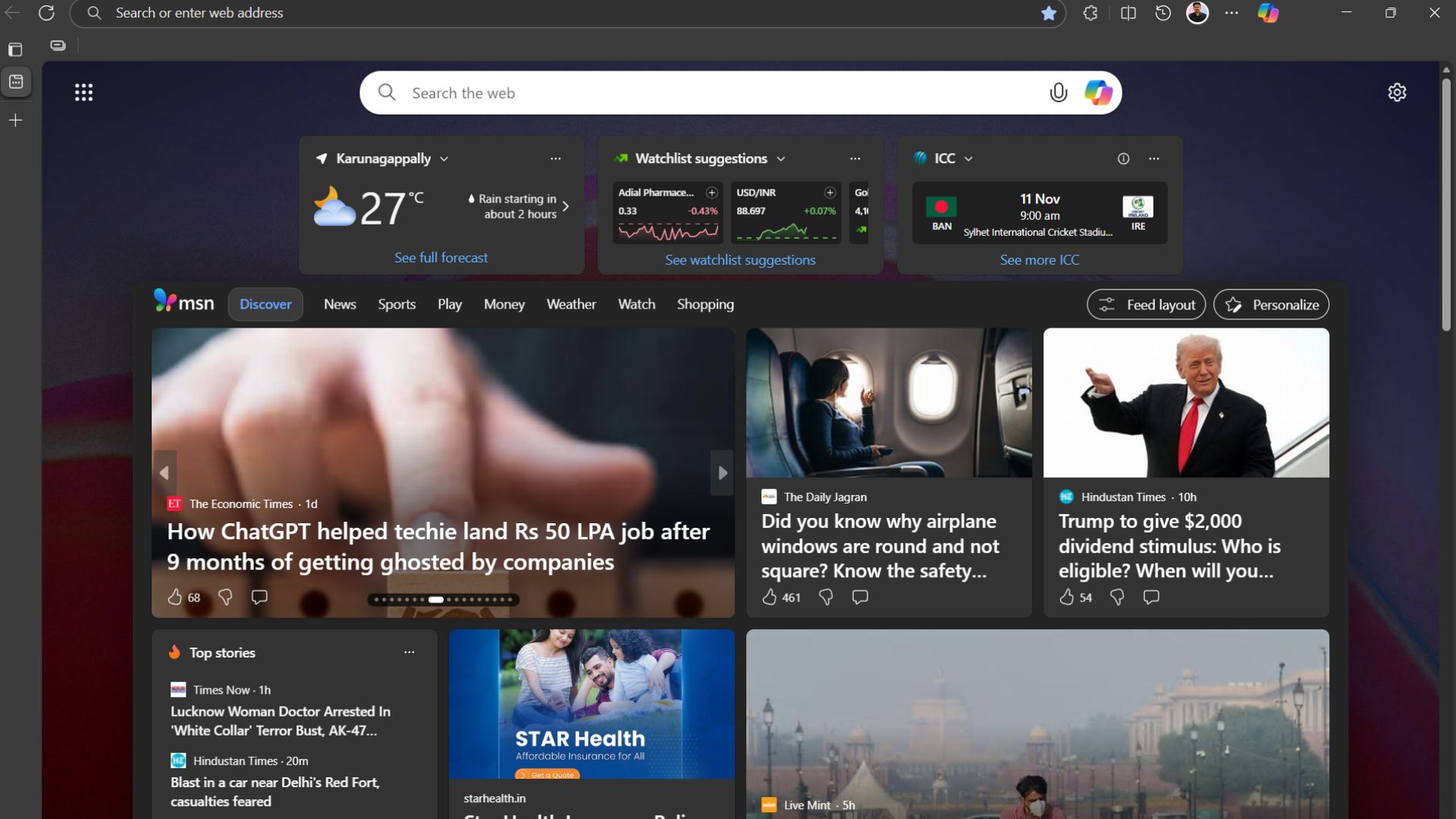Open split screen view icon
1456x819 pixels.
tap(1128, 13)
